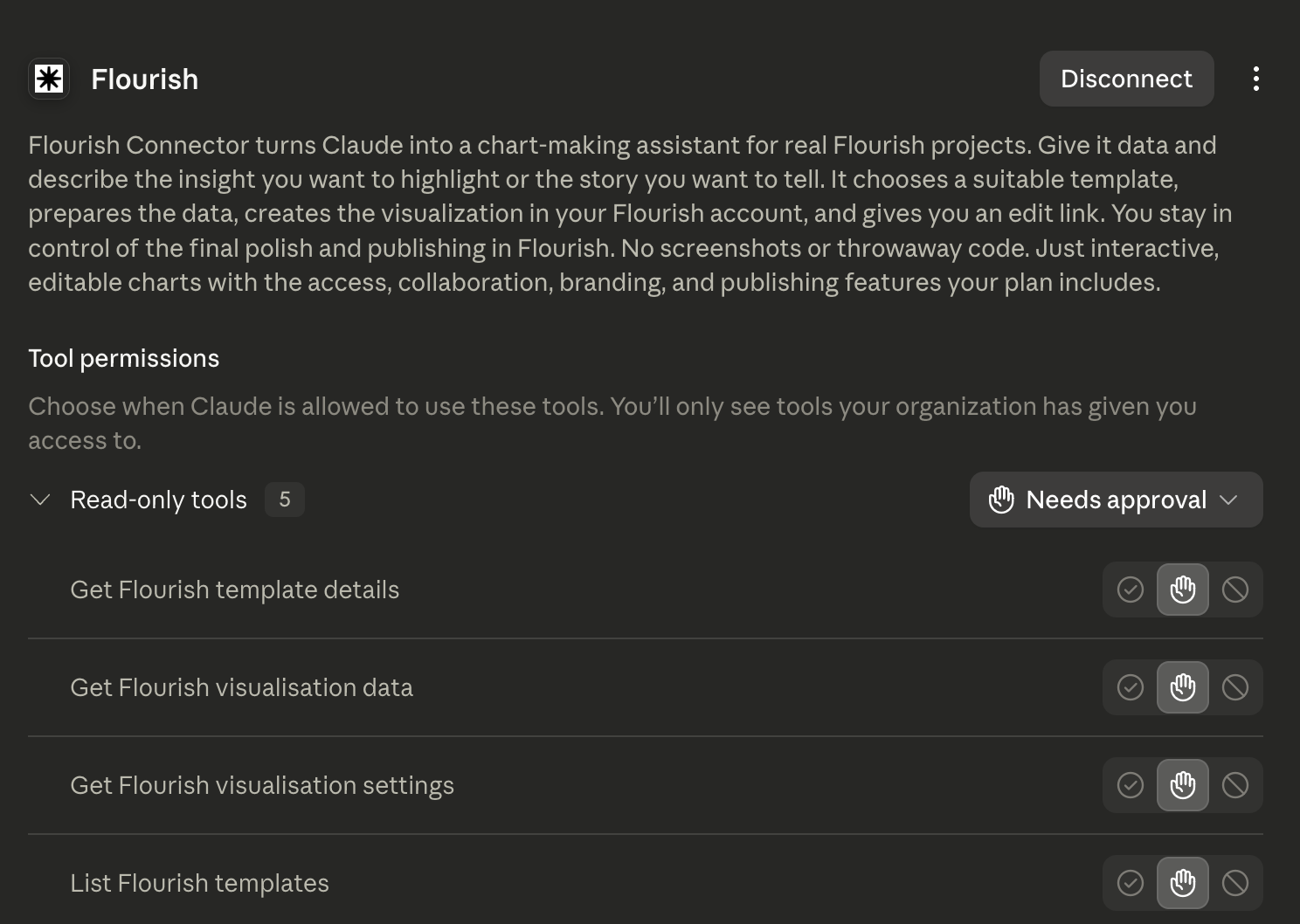Click the Flourish connector title

pyautogui.click(x=145, y=79)
